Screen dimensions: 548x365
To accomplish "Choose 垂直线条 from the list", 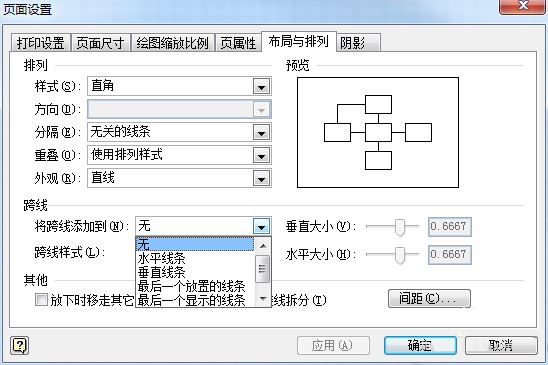I will [195, 272].
